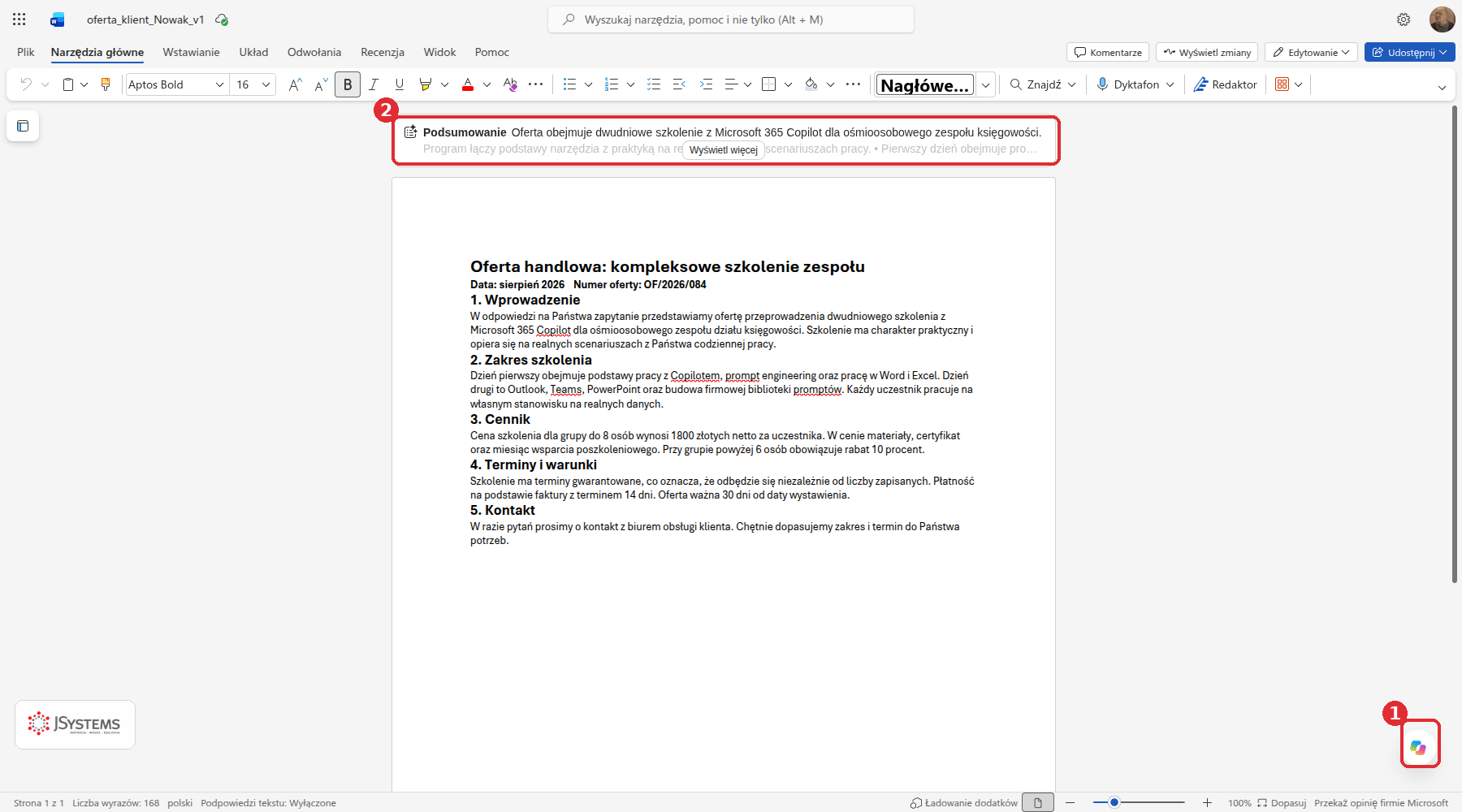Expand numbering style arrow
The image size is (1462, 812).
pyautogui.click(x=631, y=84)
